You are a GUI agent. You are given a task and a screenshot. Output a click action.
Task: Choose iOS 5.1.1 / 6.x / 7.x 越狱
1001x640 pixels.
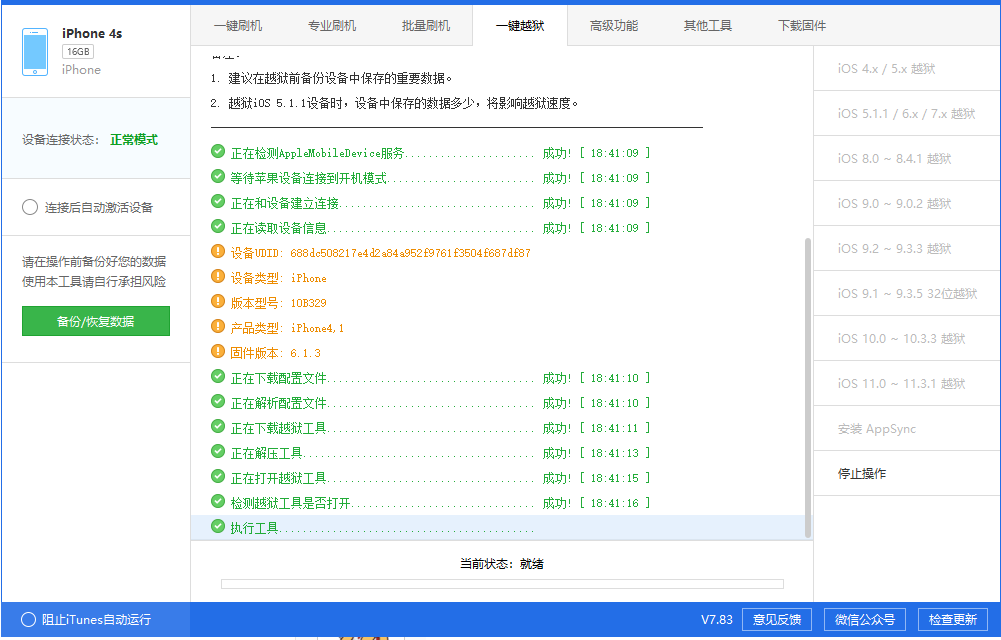pyautogui.click(x=907, y=114)
